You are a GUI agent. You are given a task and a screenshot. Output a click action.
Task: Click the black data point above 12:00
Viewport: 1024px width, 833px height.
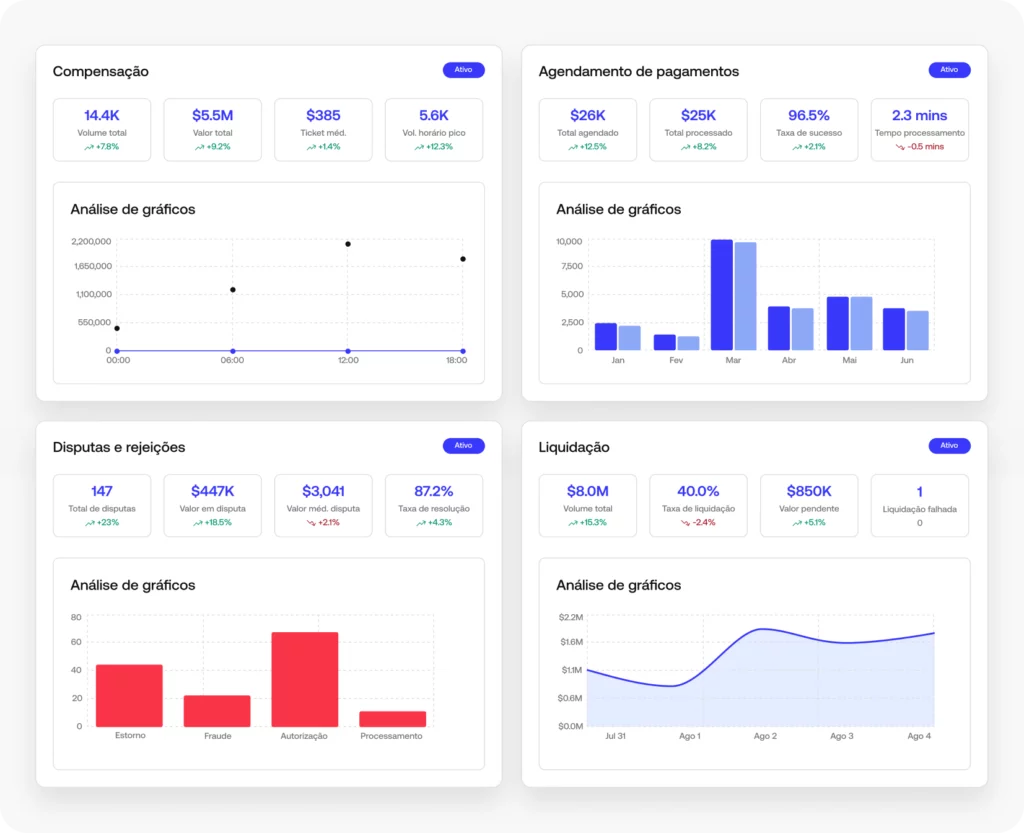coord(348,244)
